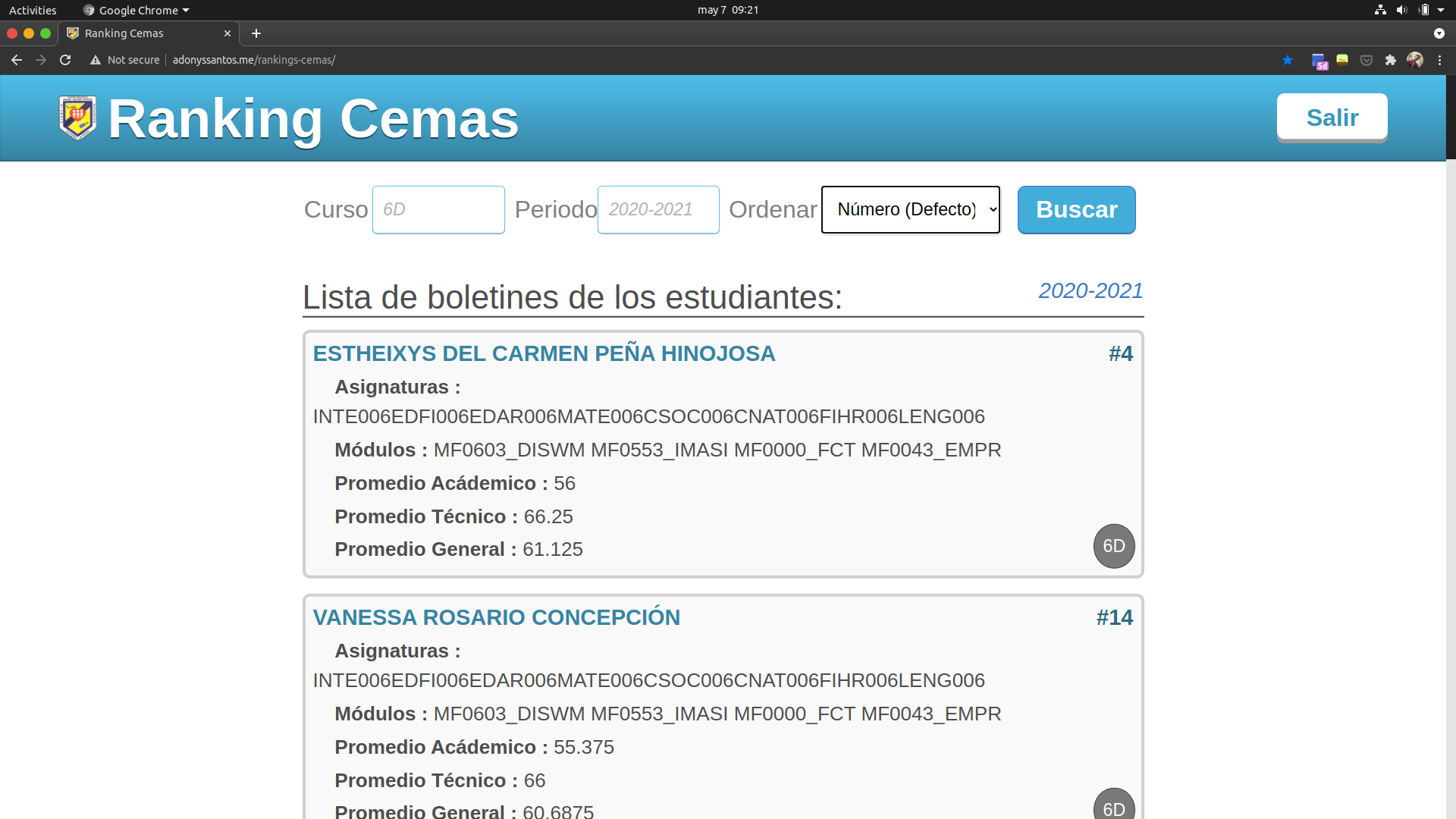The image size is (1456, 819).
Task: Open the Chrome profile avatar
Action: coord(1414,60)
